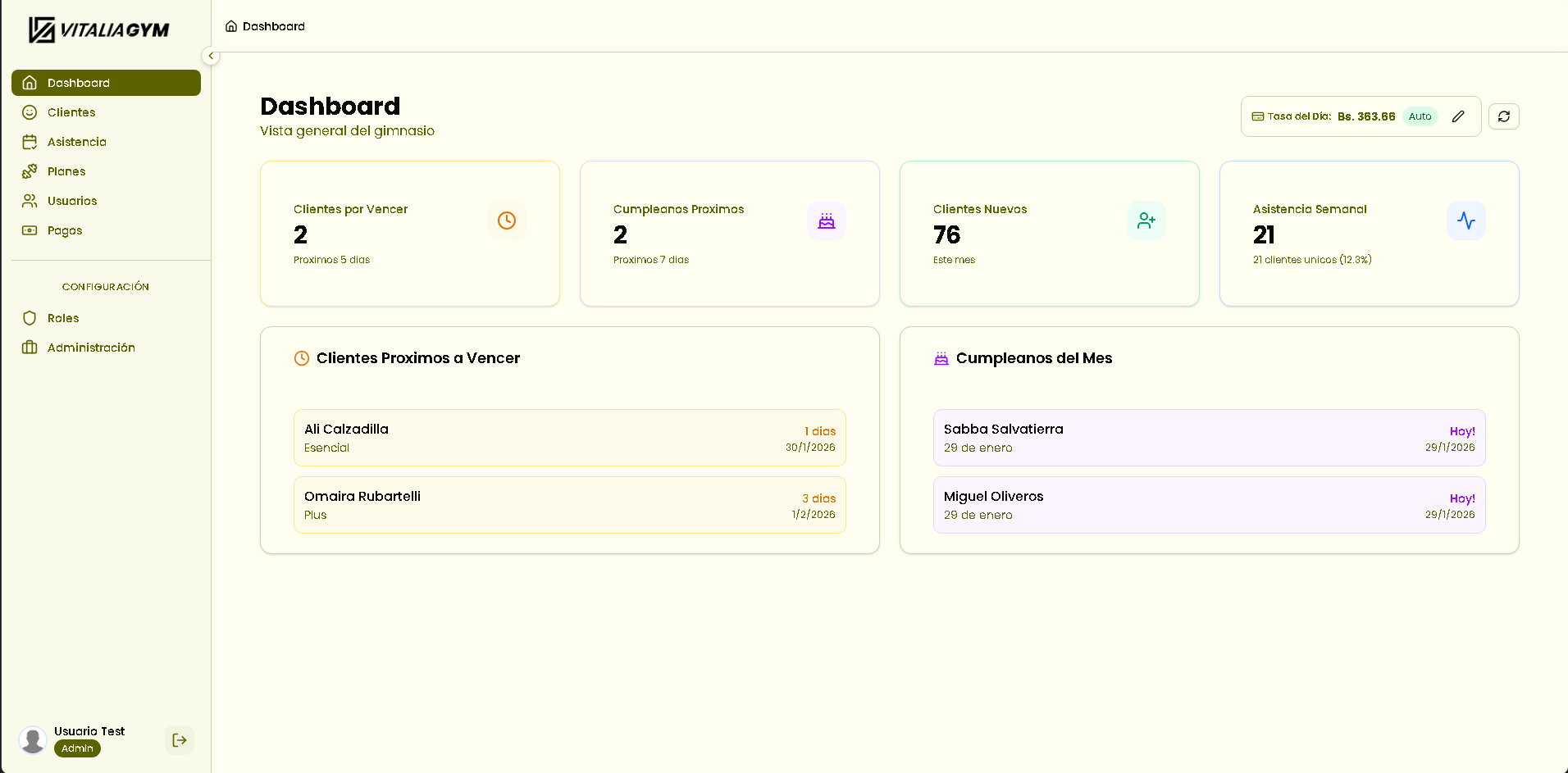The height and width of the screenshot is (773, 1568).
Task: Refresh the exchange rate
Action: coord(1504,116)
